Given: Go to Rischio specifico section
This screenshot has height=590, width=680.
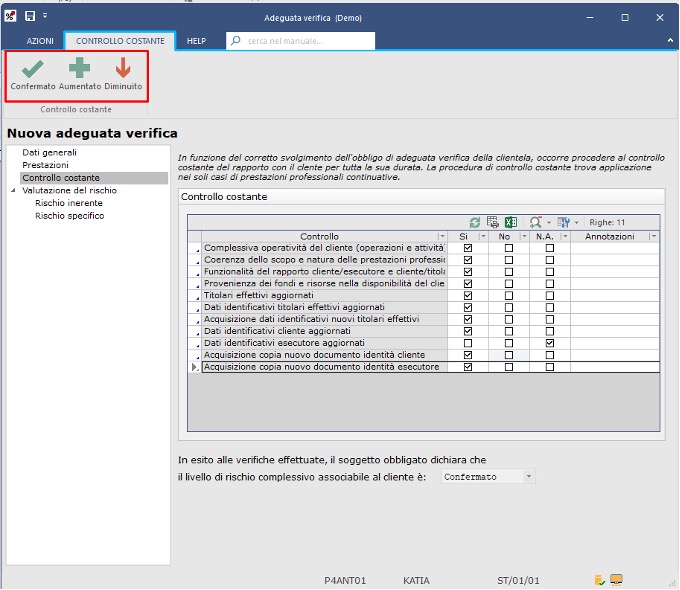Looking at the screenshot, I should 69,215.
